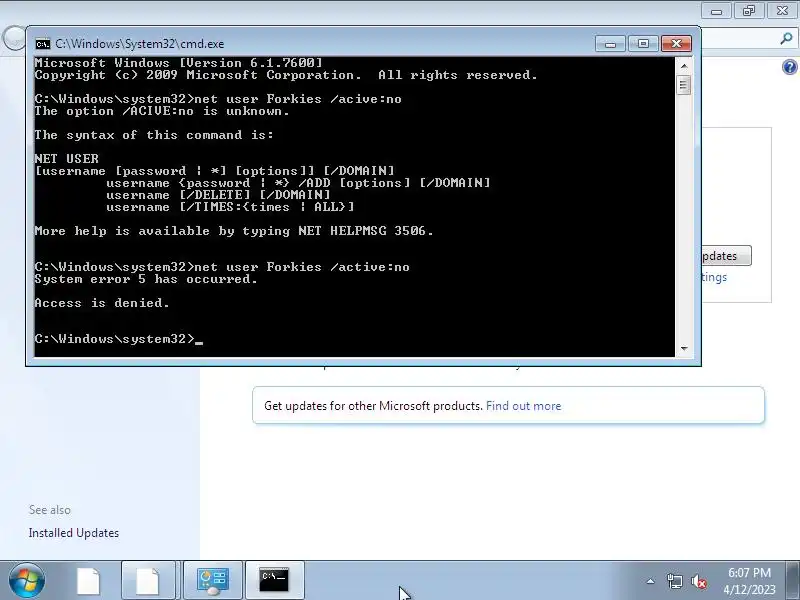Click the search magnifier in Windows Update window

pos(786,38)
